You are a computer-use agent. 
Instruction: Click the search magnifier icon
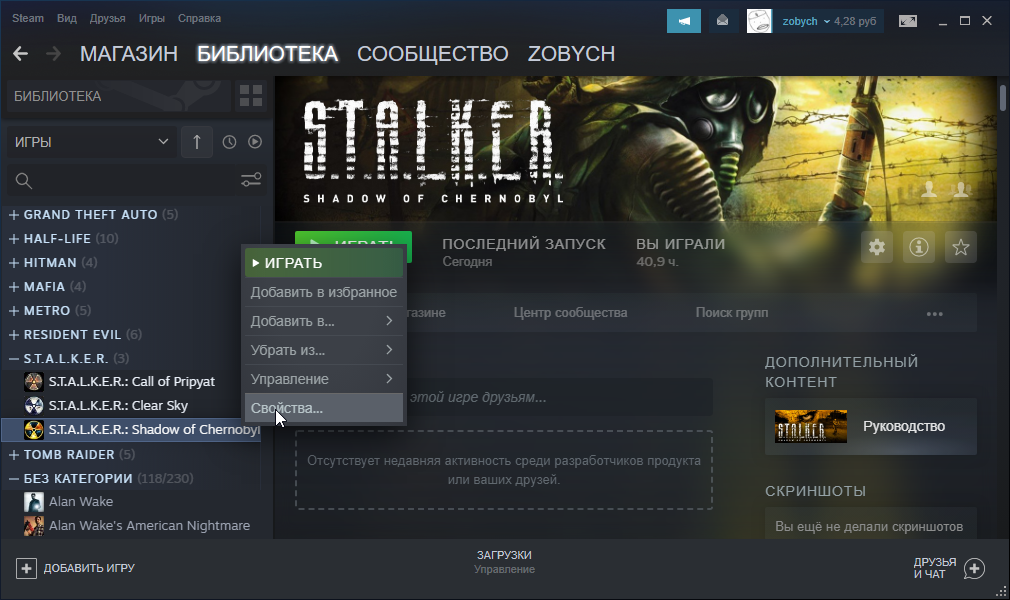click(x=24, y=181)
